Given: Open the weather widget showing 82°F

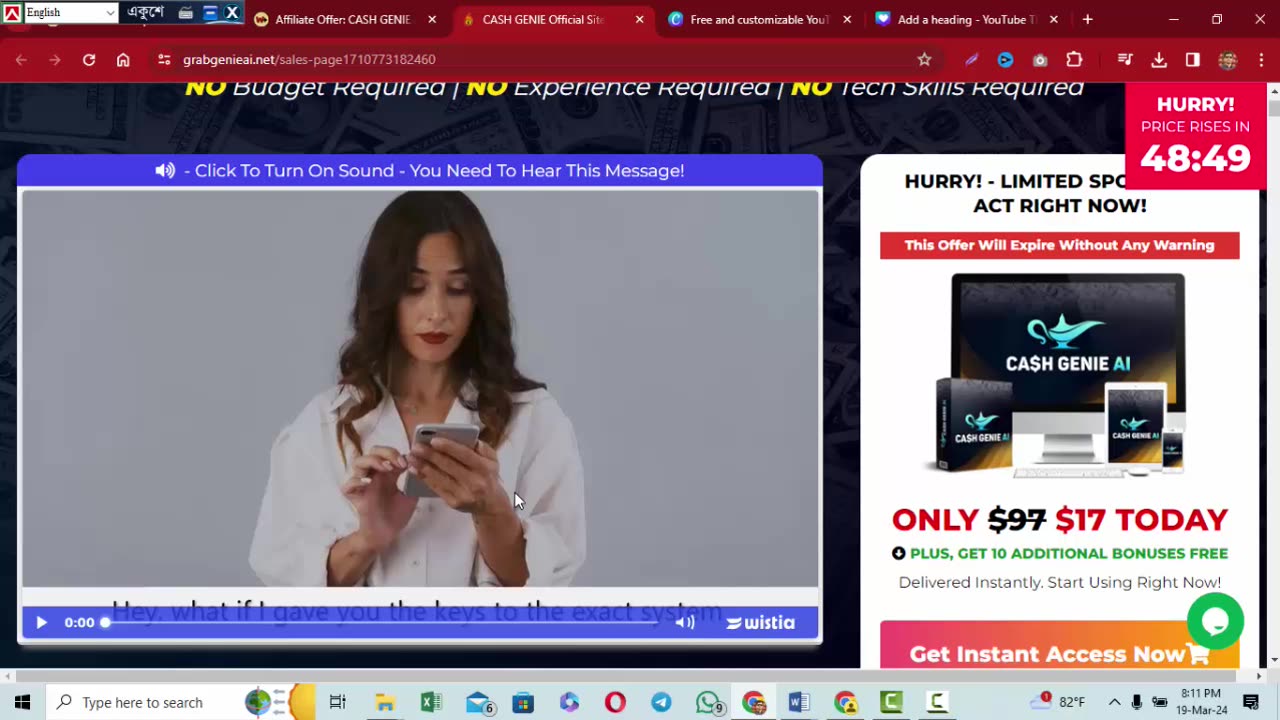Looking at the screenshot, I should (x=1058, y=702).
